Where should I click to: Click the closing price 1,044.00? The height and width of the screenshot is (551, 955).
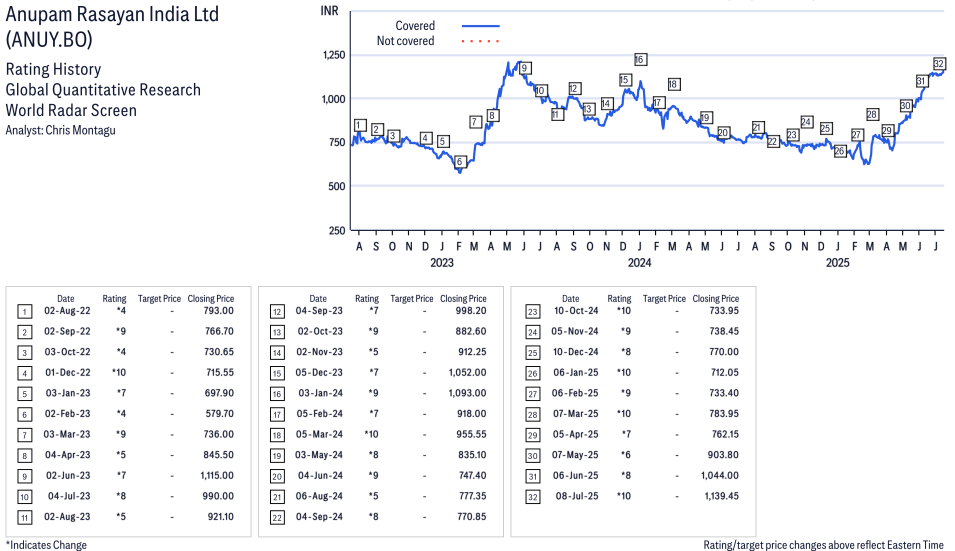point(720,476)
